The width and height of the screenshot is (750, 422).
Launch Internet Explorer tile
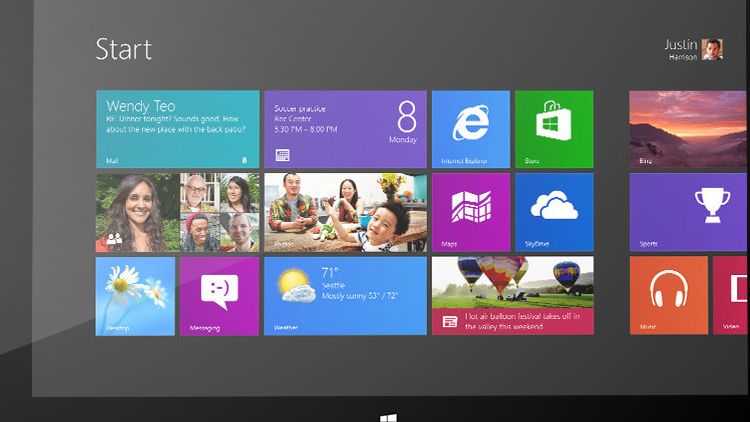(x=471, y=129)
